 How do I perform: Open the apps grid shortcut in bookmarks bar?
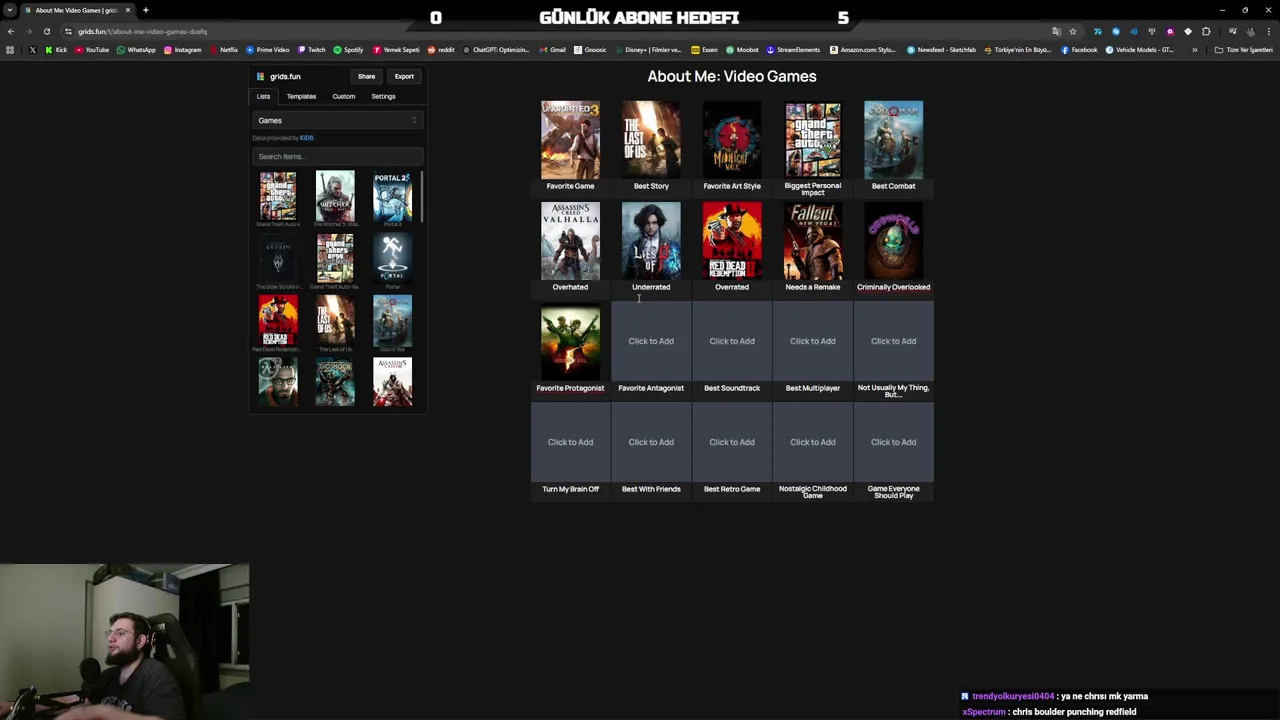point(11,50)
